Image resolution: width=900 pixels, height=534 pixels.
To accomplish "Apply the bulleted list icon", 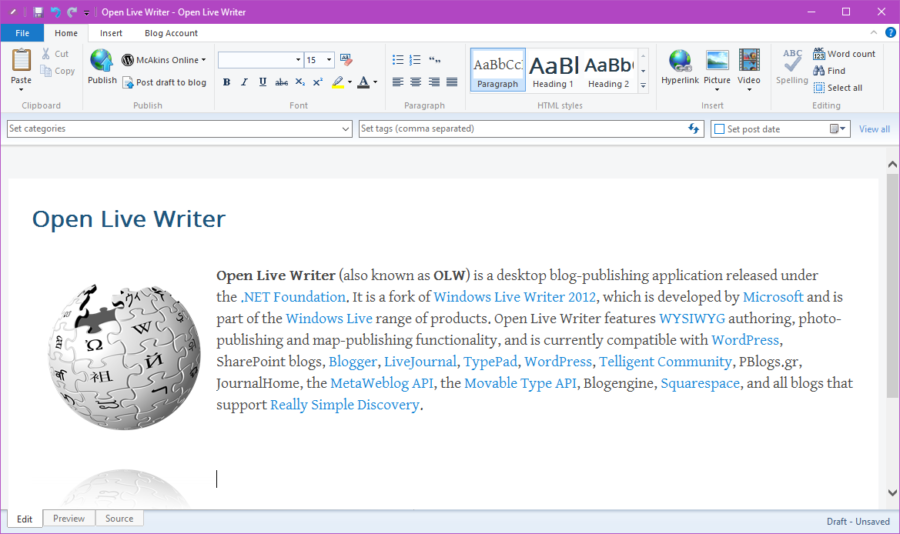I will click(x=398, y=60).
